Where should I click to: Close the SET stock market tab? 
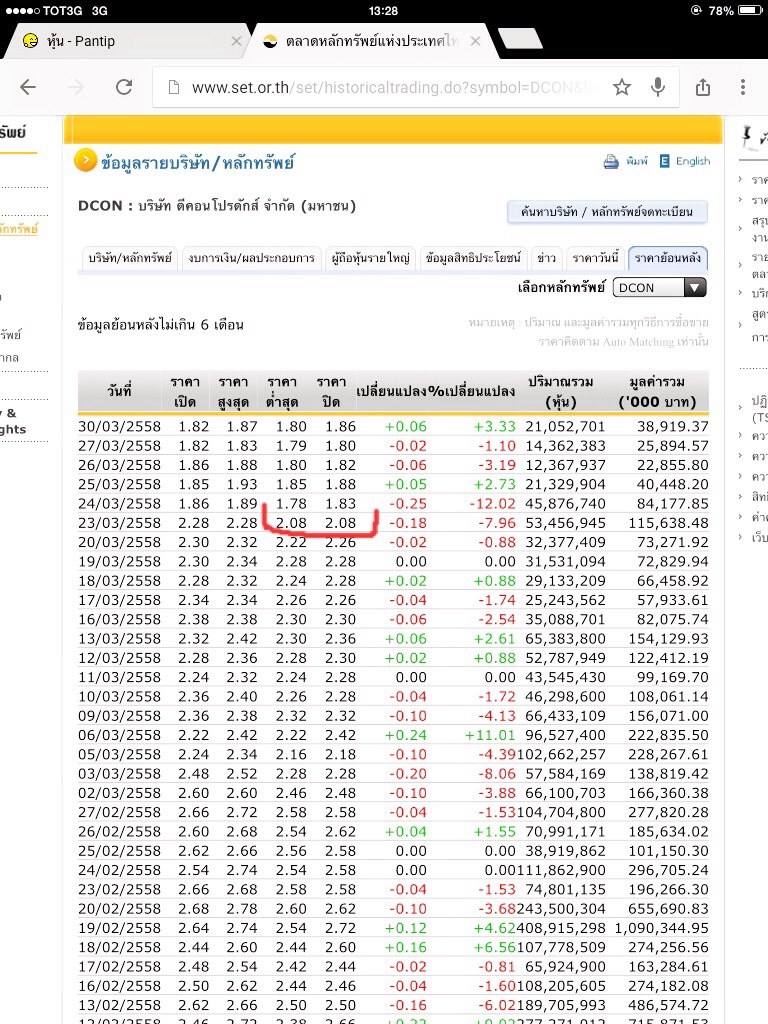[476, 41]
